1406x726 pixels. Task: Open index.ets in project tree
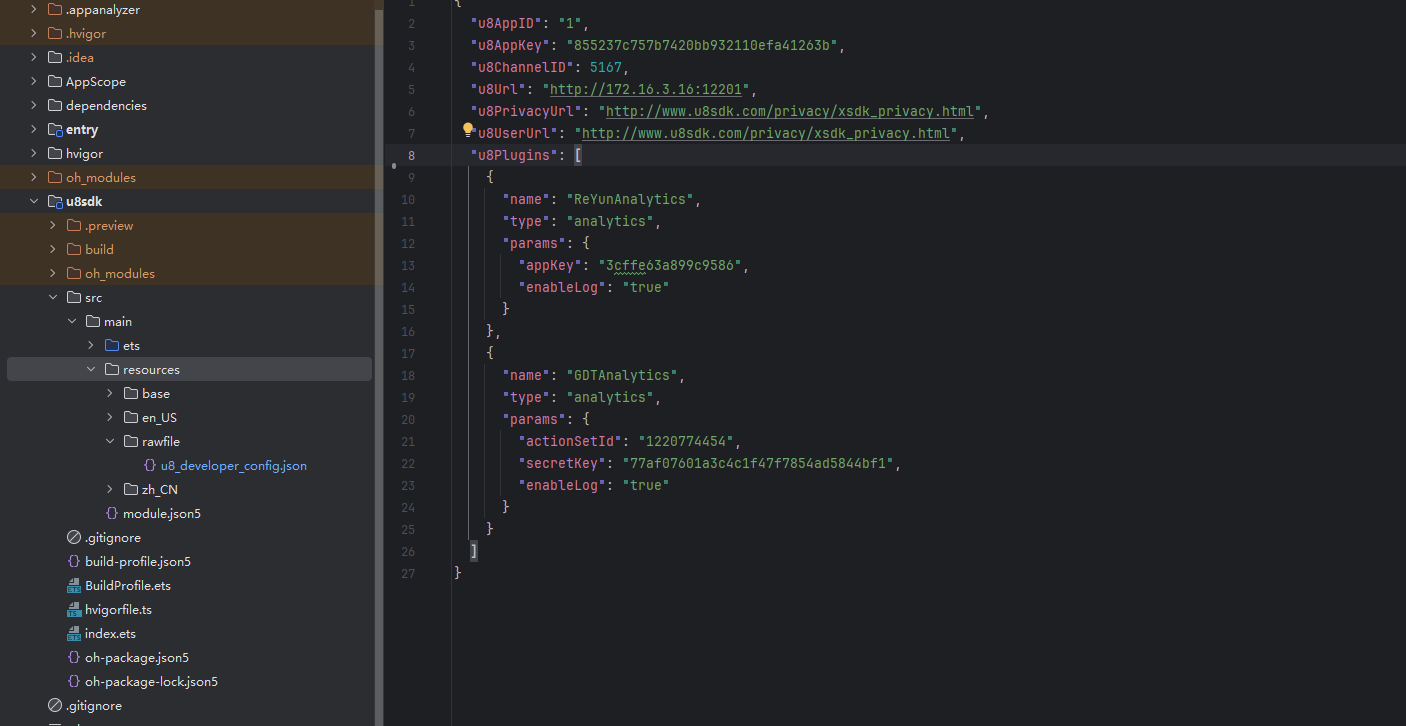click(110, 634)
